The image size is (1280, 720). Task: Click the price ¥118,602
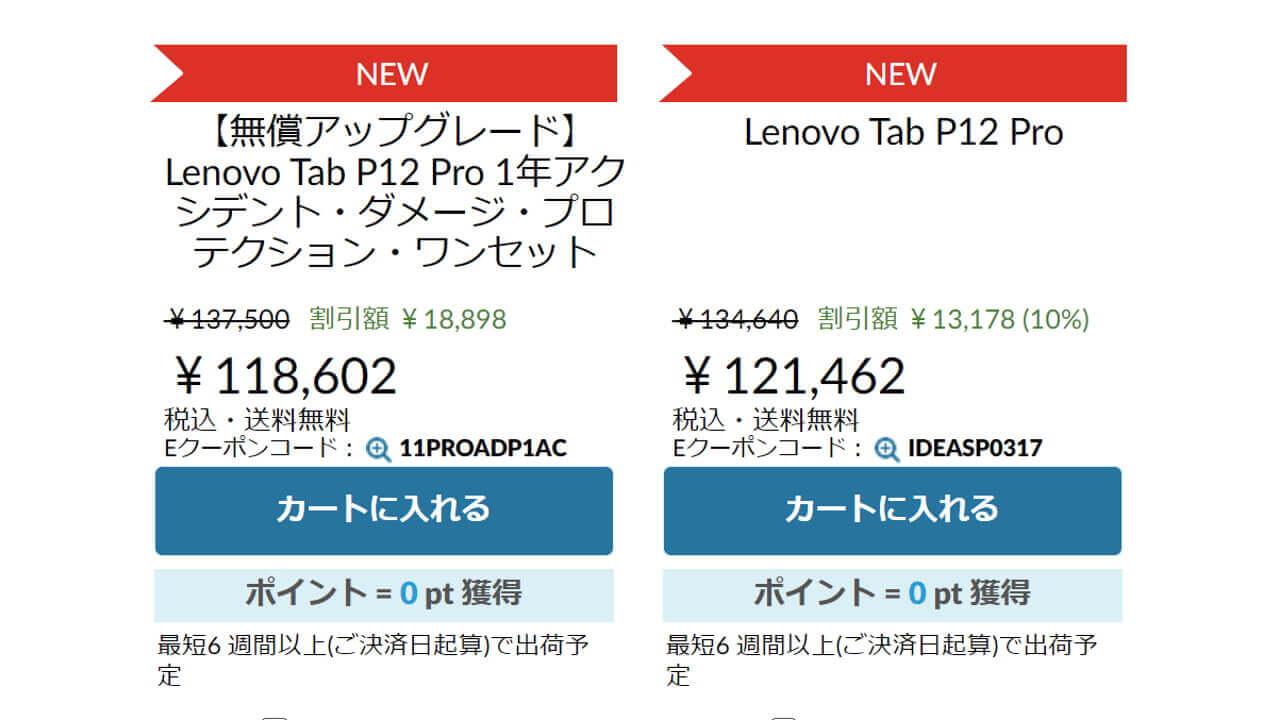click(x=283, y=373)
